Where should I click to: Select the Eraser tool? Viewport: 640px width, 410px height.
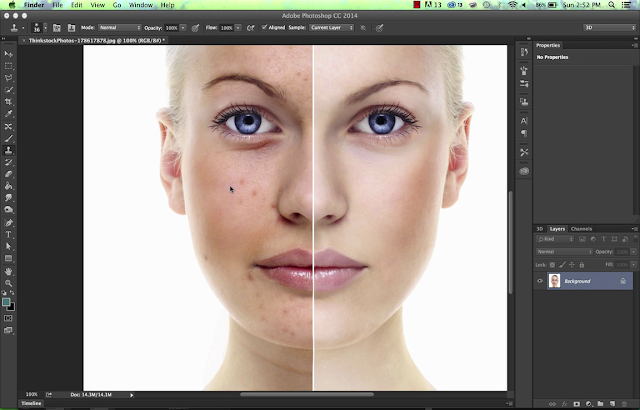(8, 174)
